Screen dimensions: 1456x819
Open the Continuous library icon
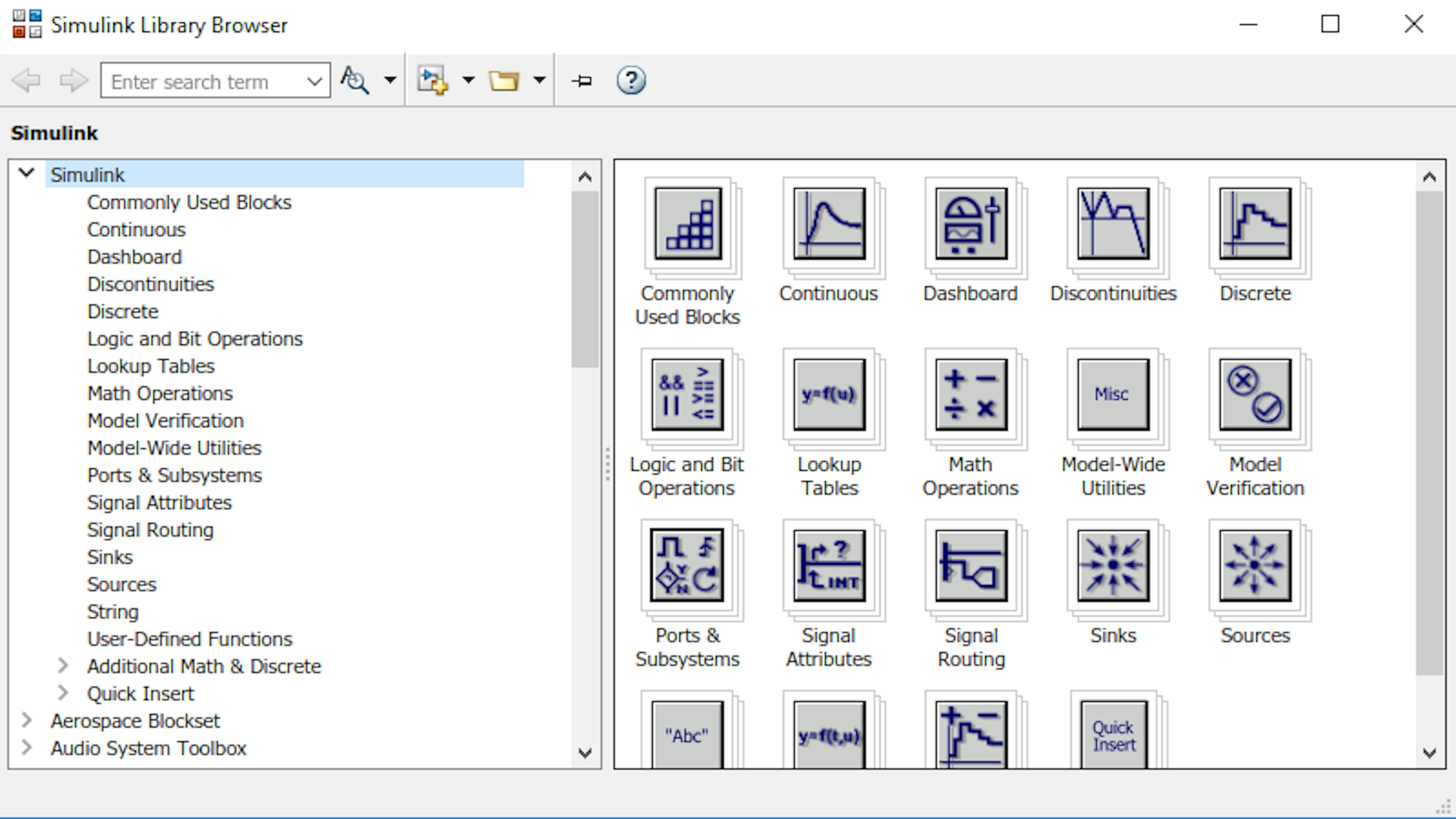click(x=829, y=224)
